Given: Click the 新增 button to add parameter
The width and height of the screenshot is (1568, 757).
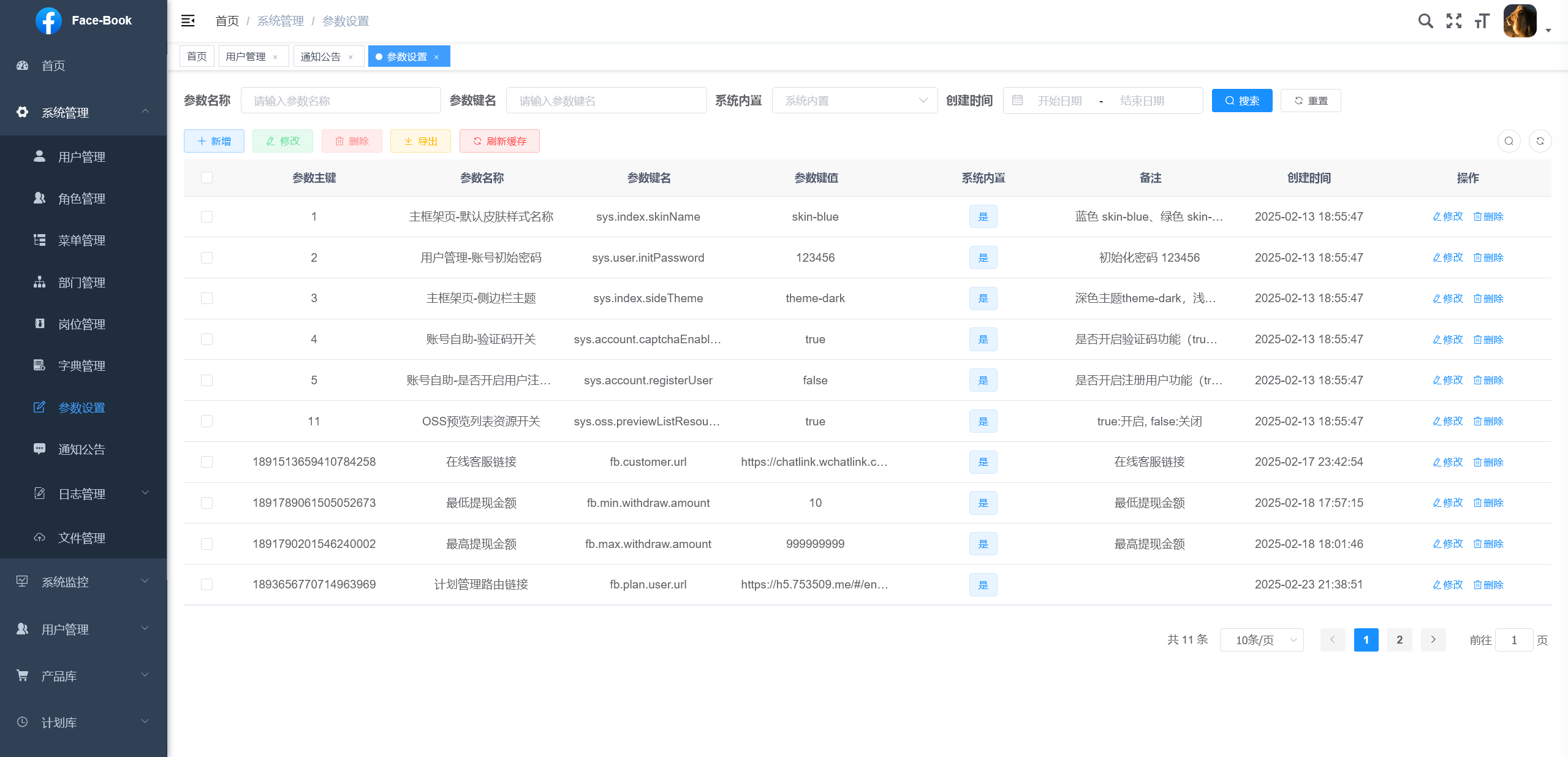Looking at the screenshot, I should coord(213,140).
